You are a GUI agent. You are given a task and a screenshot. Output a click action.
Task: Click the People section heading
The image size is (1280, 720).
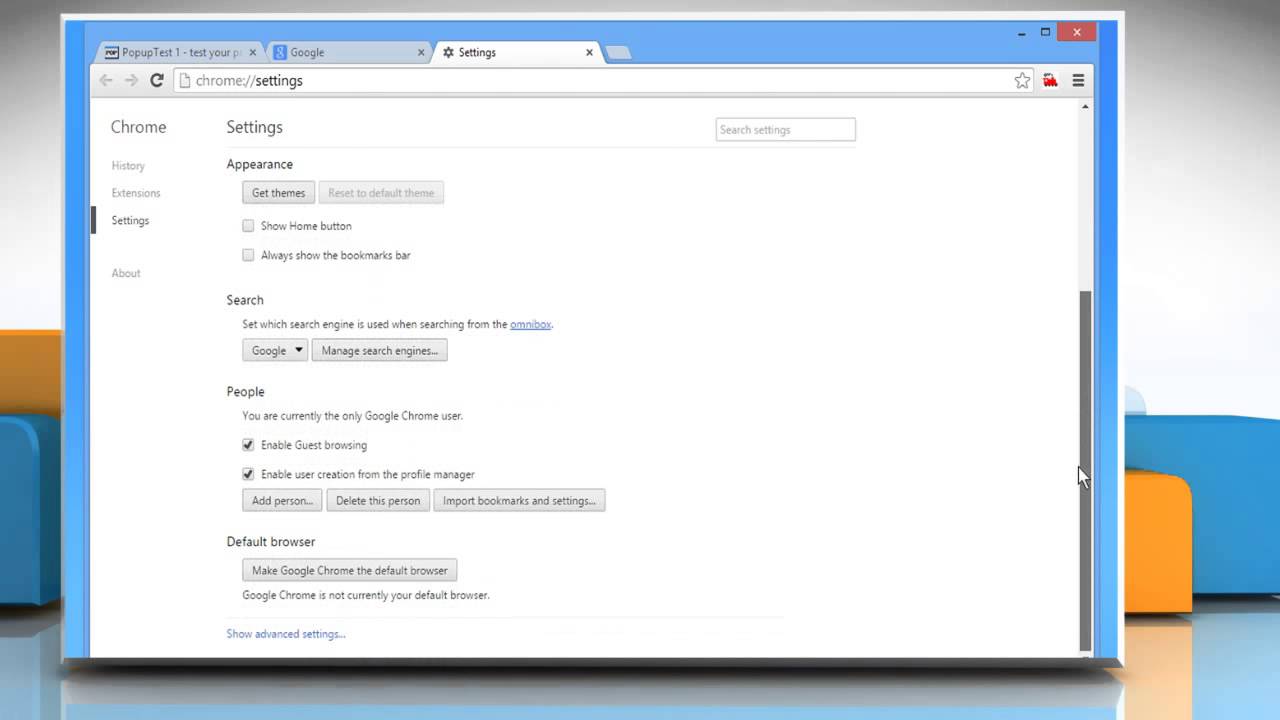click(x=245, y=392)
